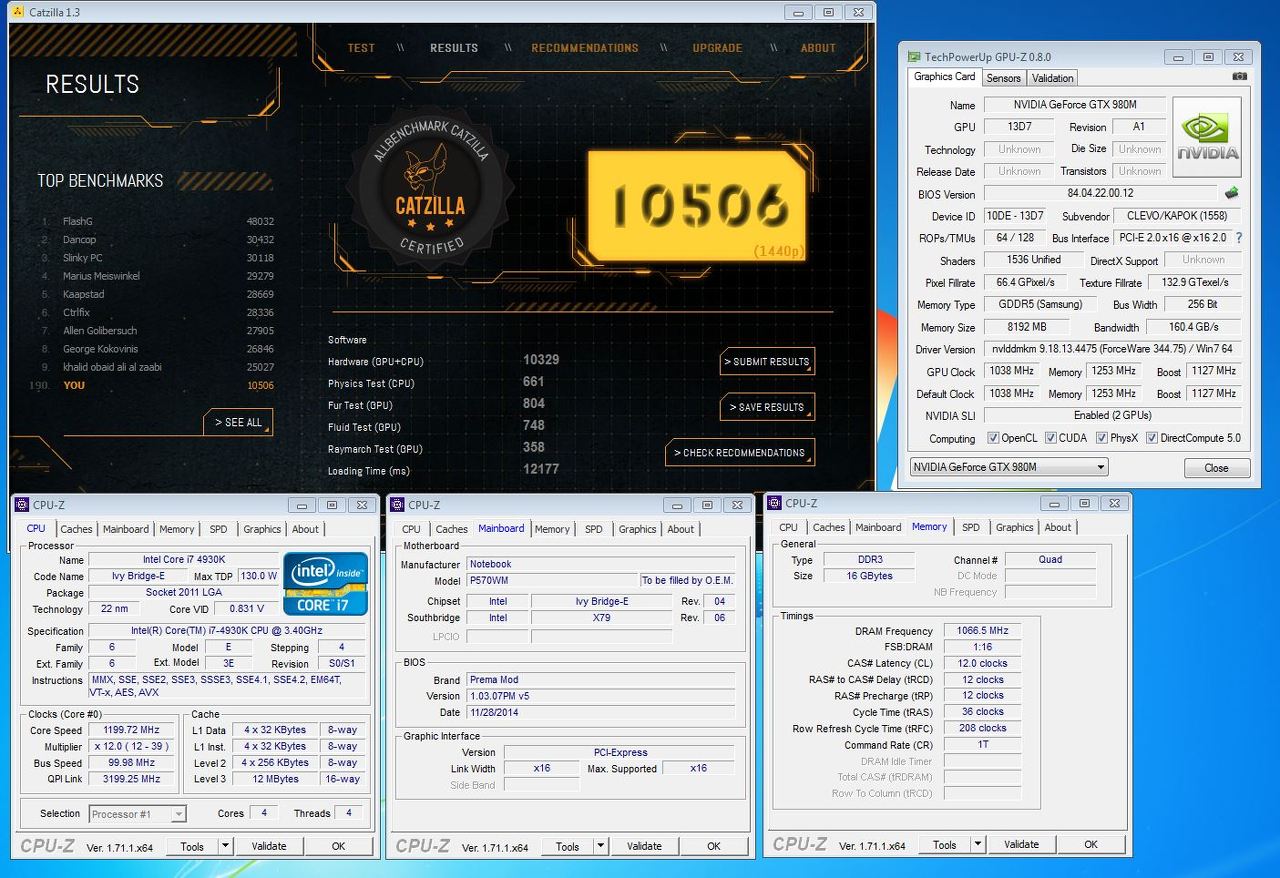
Task: Toggle the OpenCL checkbox
Action: tap(993, 438)
